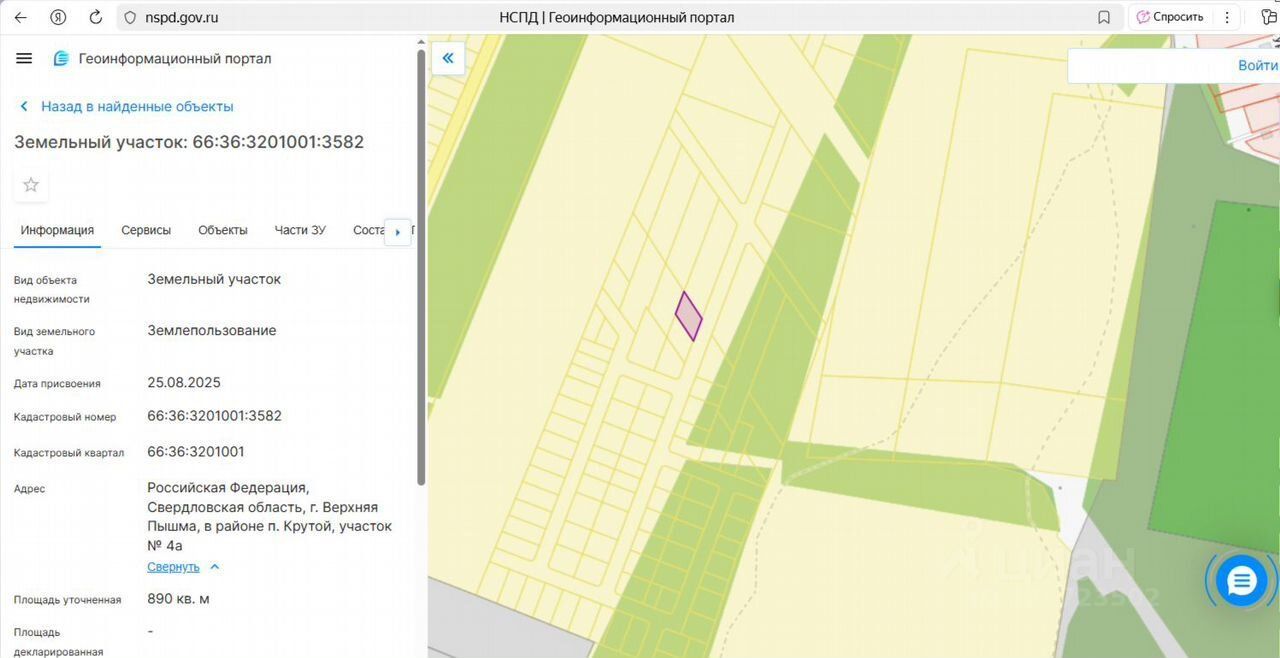Screen dimensions: 1280x658
Task: Open the browser three-dot menu
Action: pyautogui.click(x=1227, y=17)
